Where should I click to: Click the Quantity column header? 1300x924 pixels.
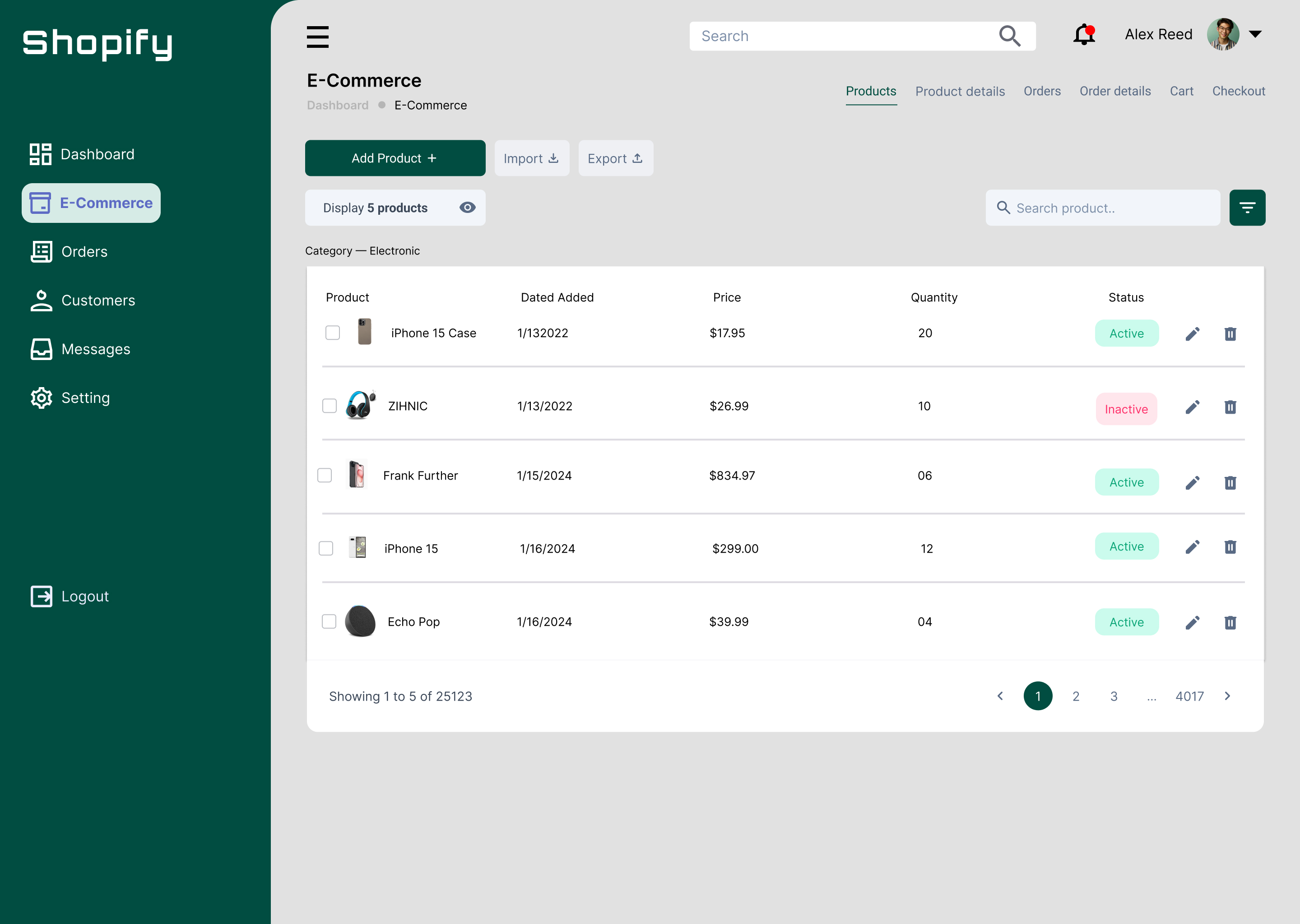(x=934, y=298)
